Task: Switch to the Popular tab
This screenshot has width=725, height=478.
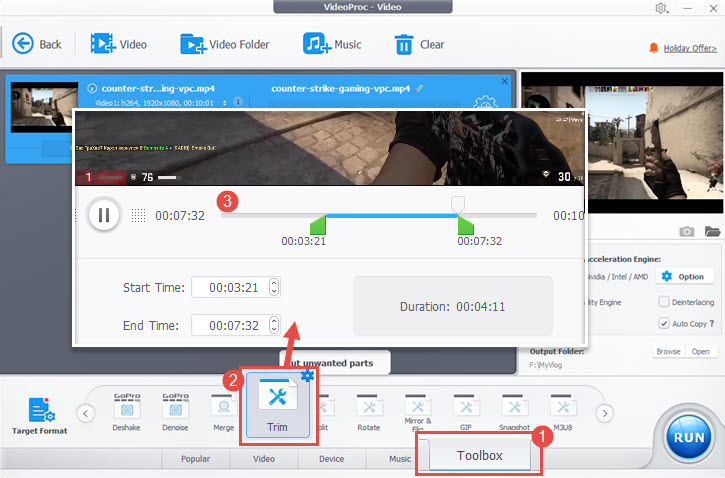Action: coord(196,459)
